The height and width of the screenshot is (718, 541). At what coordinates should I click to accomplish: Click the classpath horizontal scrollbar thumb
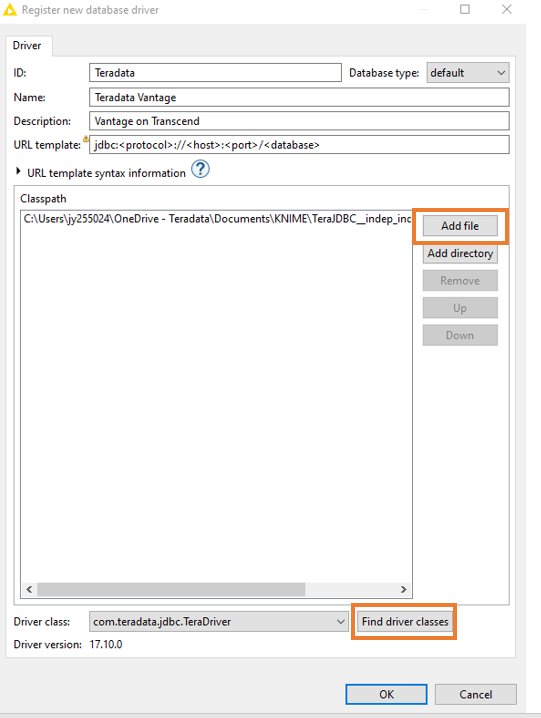[171, 589]
